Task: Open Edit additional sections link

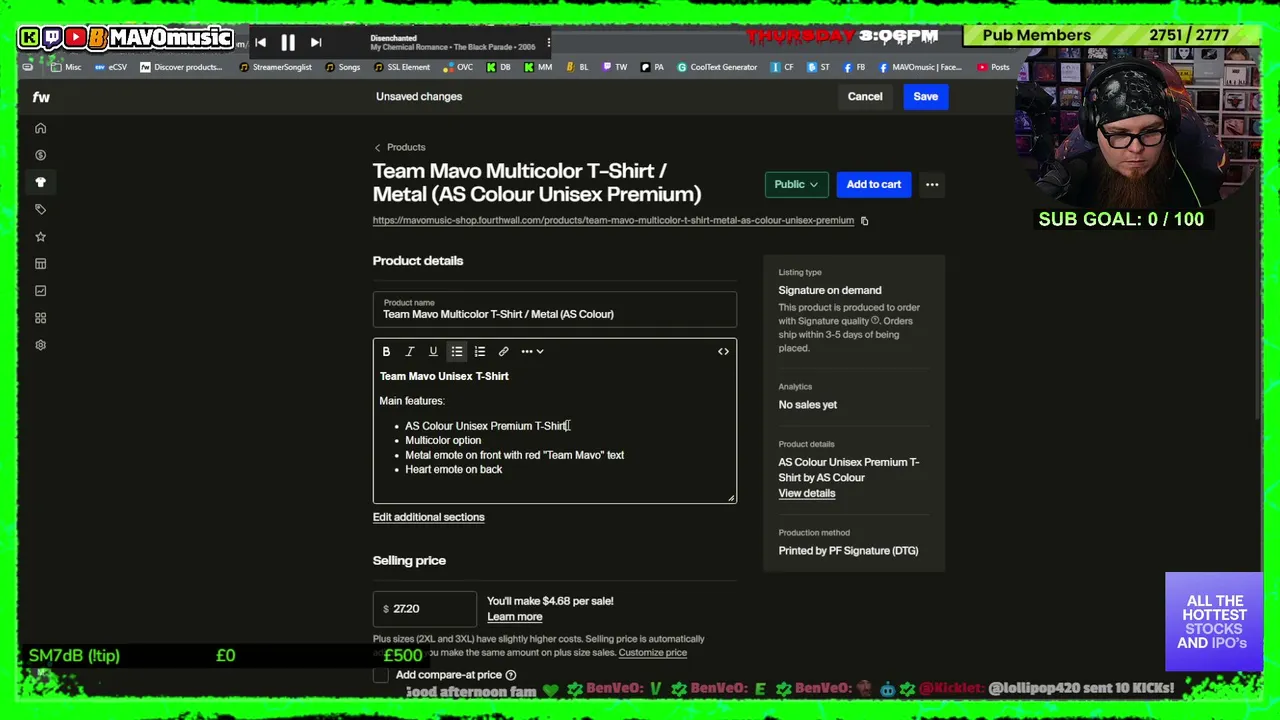Action: click(x=429, y=517)
